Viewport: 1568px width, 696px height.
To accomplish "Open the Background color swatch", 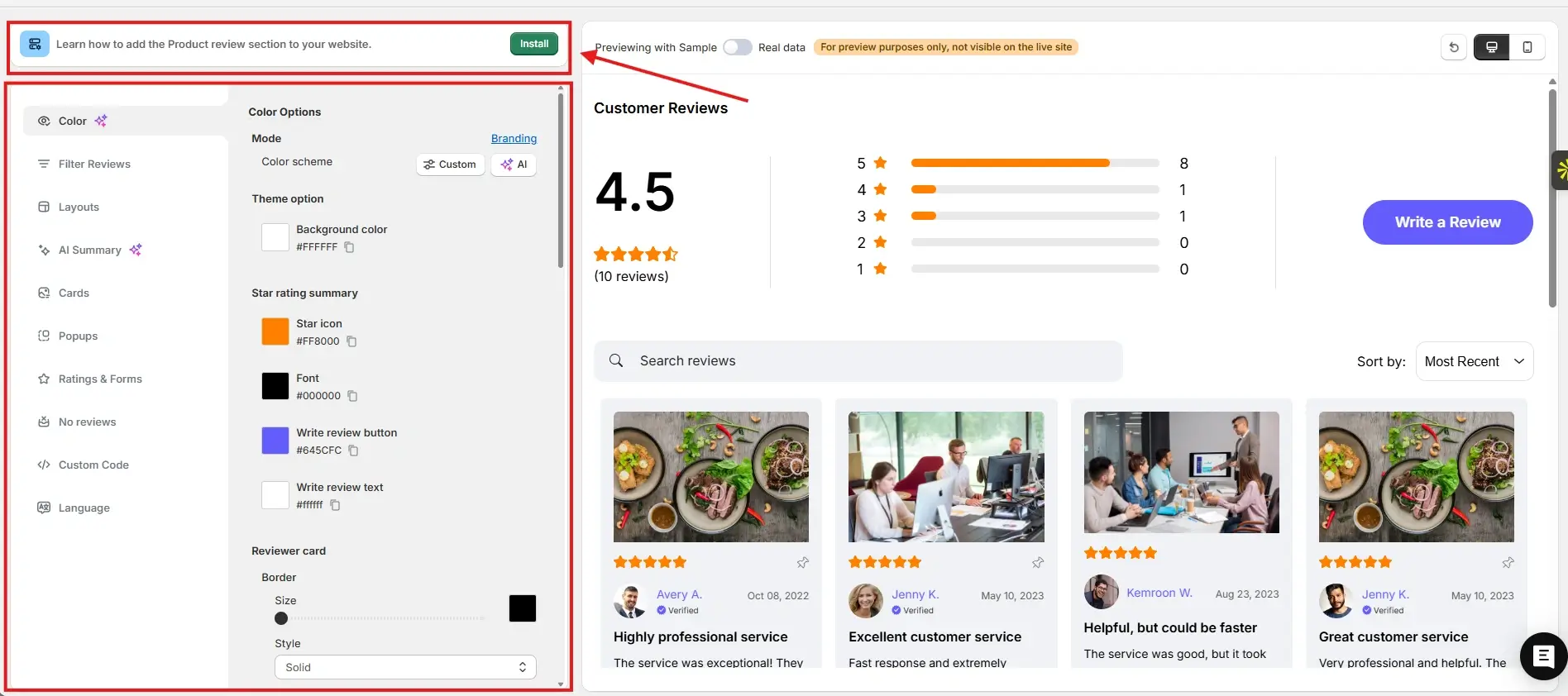I will [x=275, y=237].
